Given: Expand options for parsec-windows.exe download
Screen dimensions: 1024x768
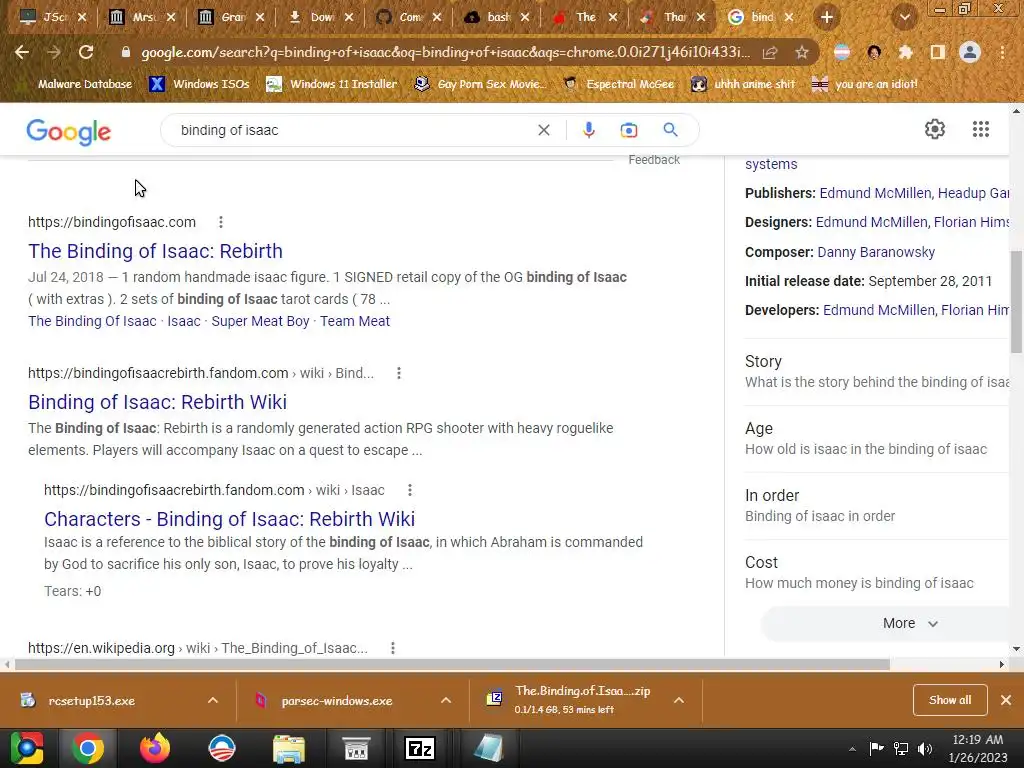Looking at the screenshot, I should click(x=445, y=700).
